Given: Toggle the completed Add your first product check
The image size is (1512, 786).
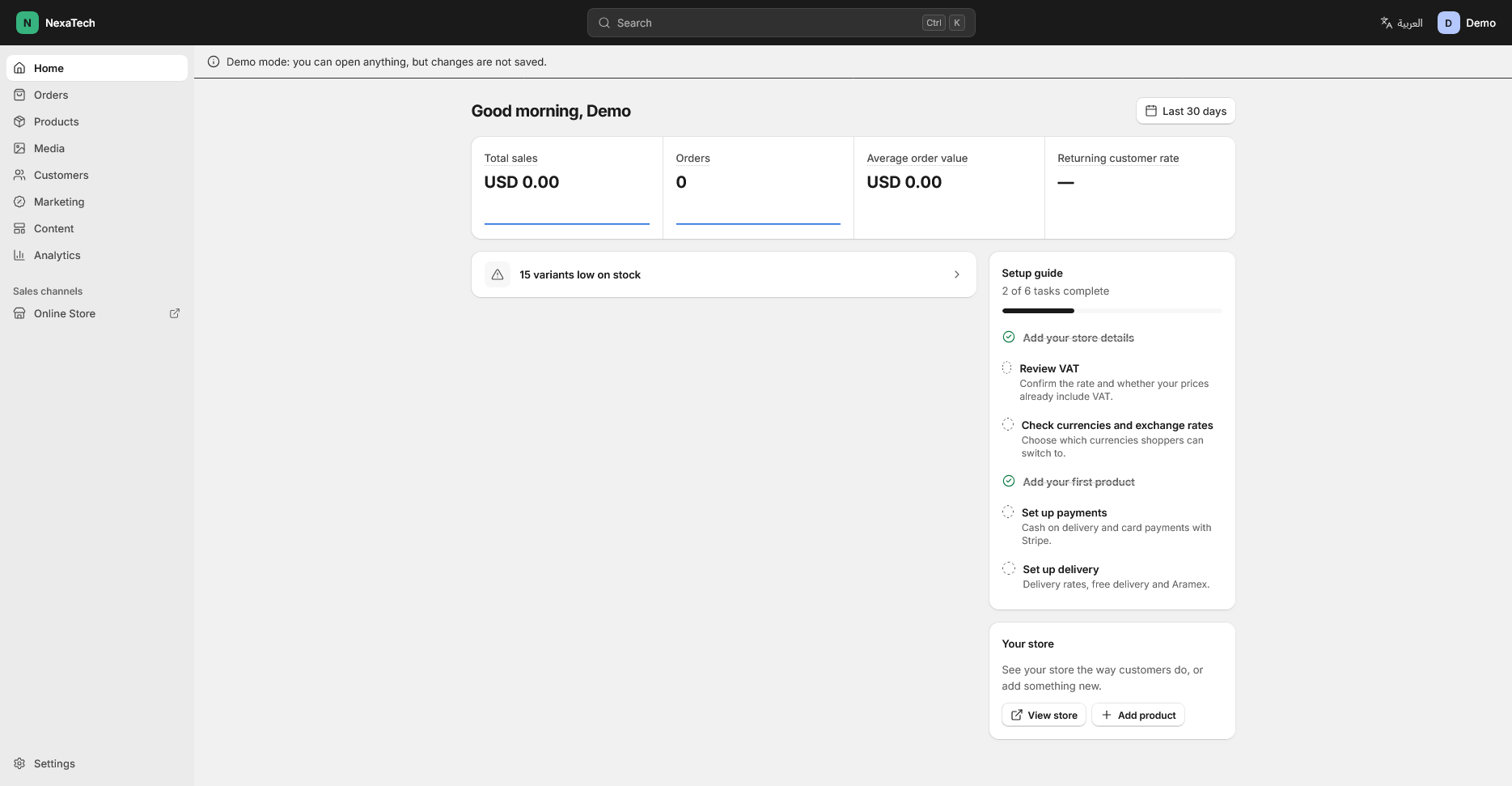Looking at the screenshot, I should (x=1009, y=481).
